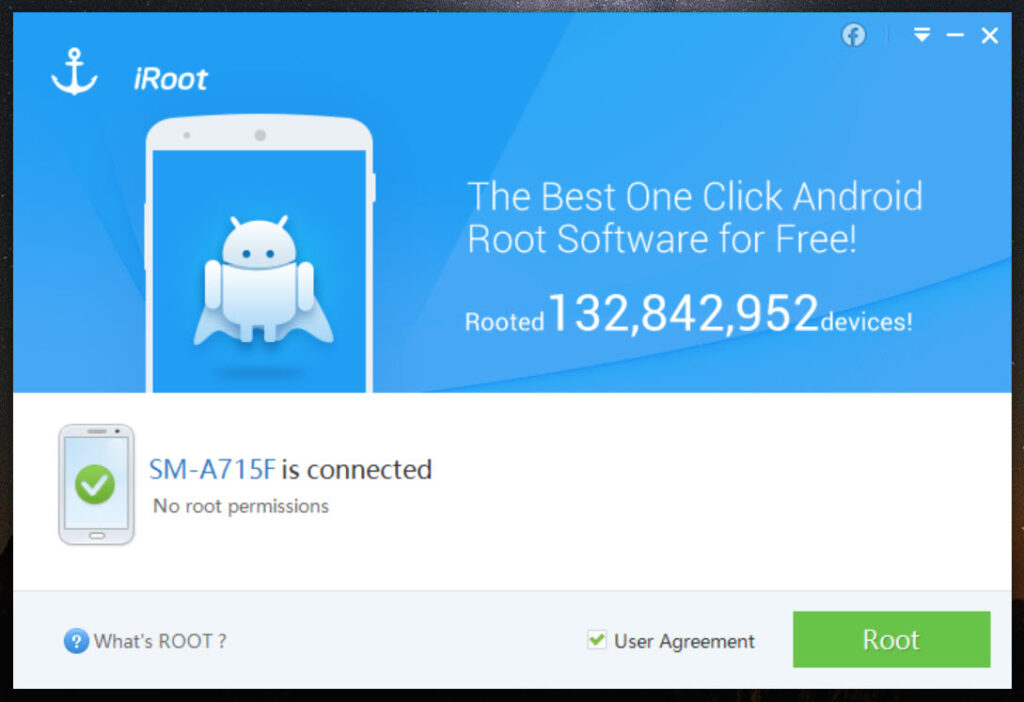
Task: Open the What's ROOT ? help link
Action: [x=160, y=641]
